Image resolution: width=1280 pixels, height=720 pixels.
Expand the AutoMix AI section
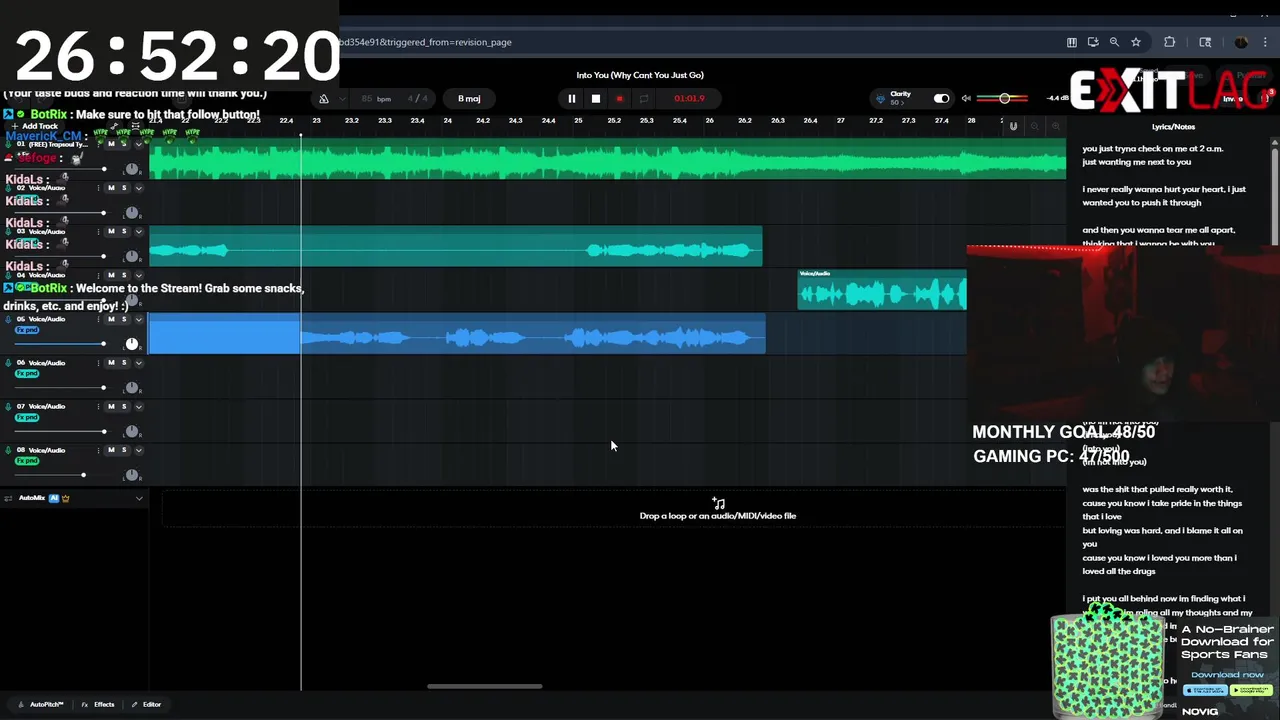click(x=139, y=498)
